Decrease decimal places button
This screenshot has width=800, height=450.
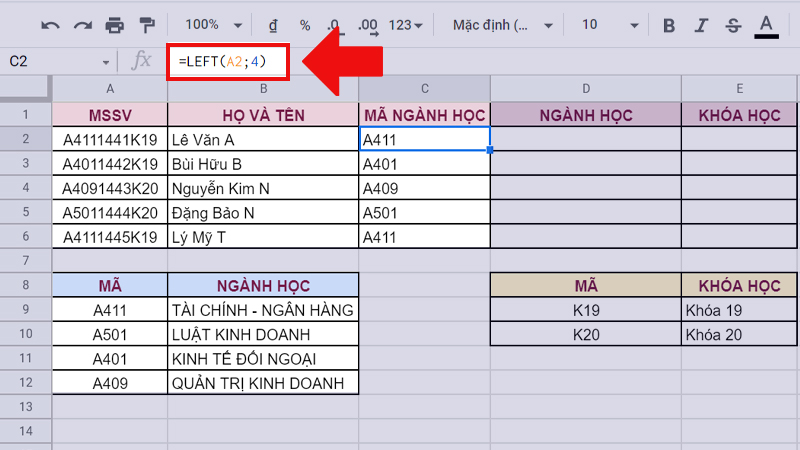point(336,24)
